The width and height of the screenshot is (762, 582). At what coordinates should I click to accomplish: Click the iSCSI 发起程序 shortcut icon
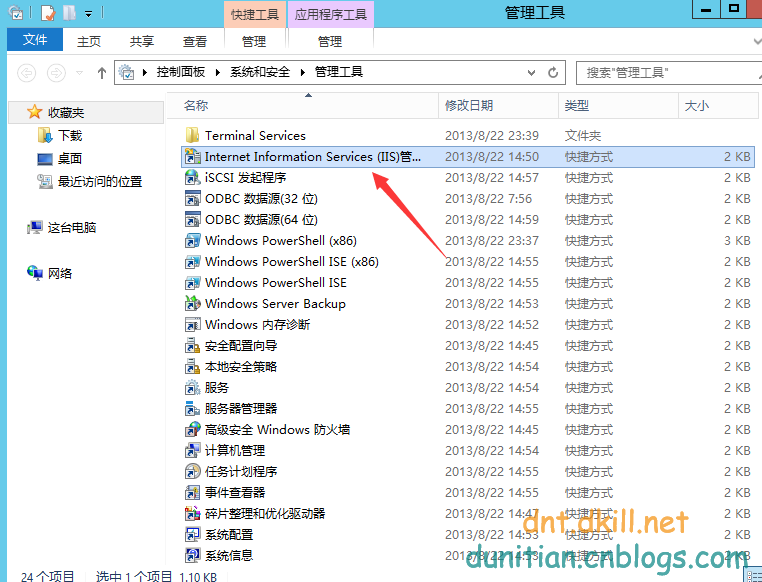point(192,177)
